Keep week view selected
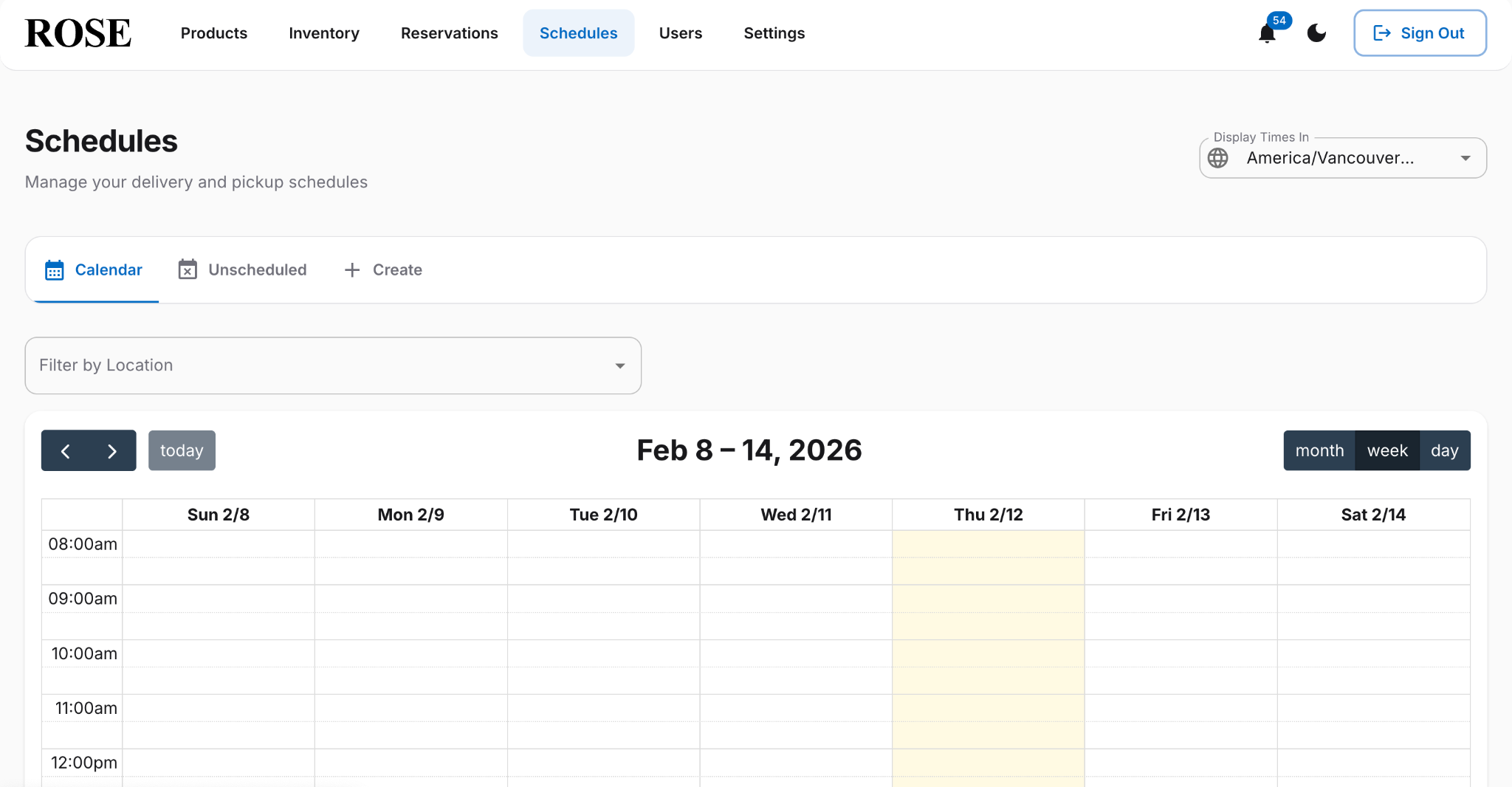 click(x=1386, y=450)
